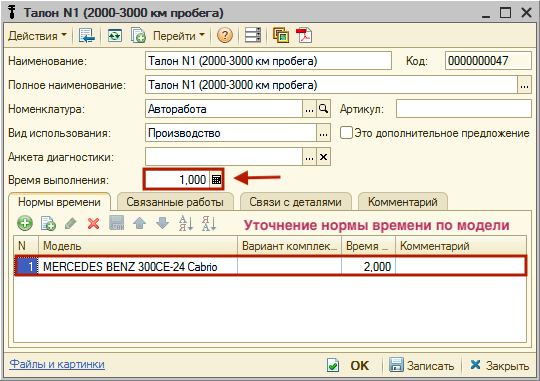
Task: Click the Полное наименование input field
Action: [331, 85]
